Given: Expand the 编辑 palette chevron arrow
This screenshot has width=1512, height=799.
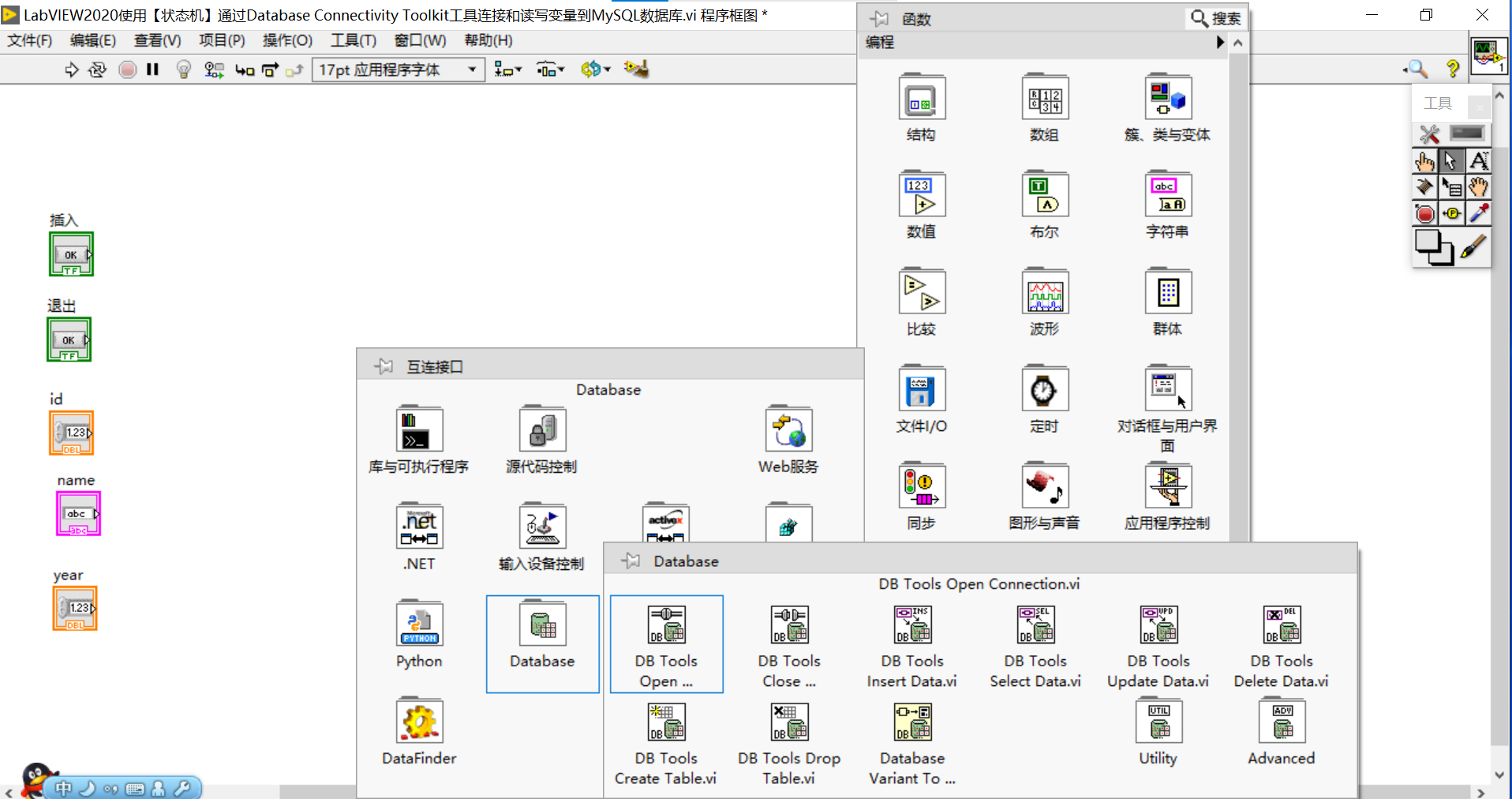Looking at the screenshot, I should [x=1220, y=43].
